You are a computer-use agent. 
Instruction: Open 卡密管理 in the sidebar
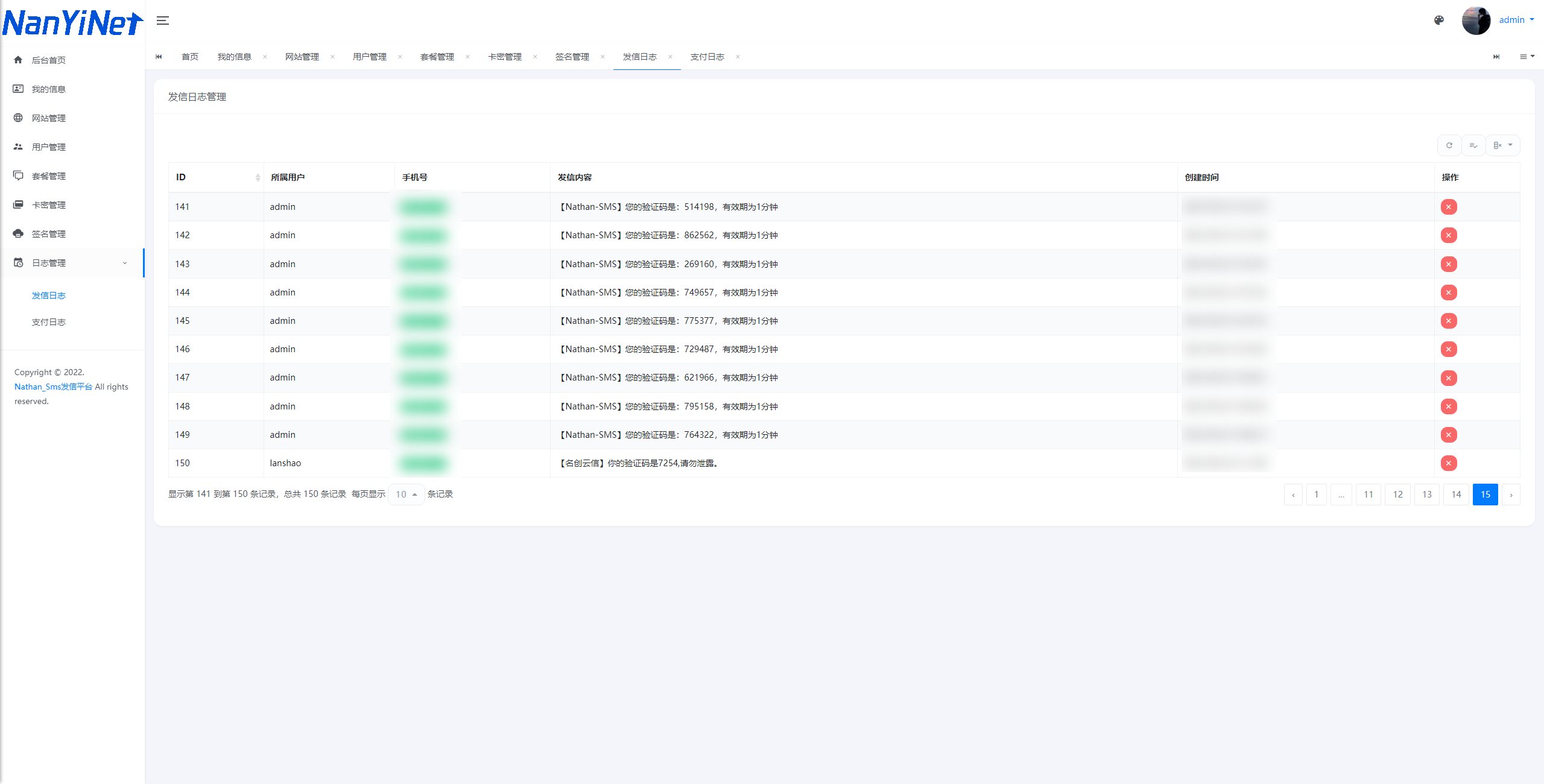[x=48, y=204]
